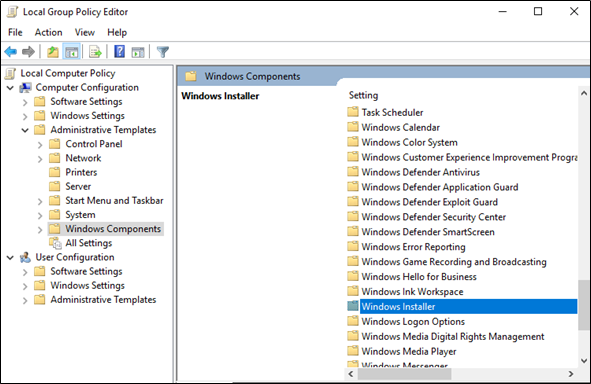Click the Forward arrow toolbar icon
Image resolution: width=591 pixels, height=384 pixels.
tap(28, 52)
